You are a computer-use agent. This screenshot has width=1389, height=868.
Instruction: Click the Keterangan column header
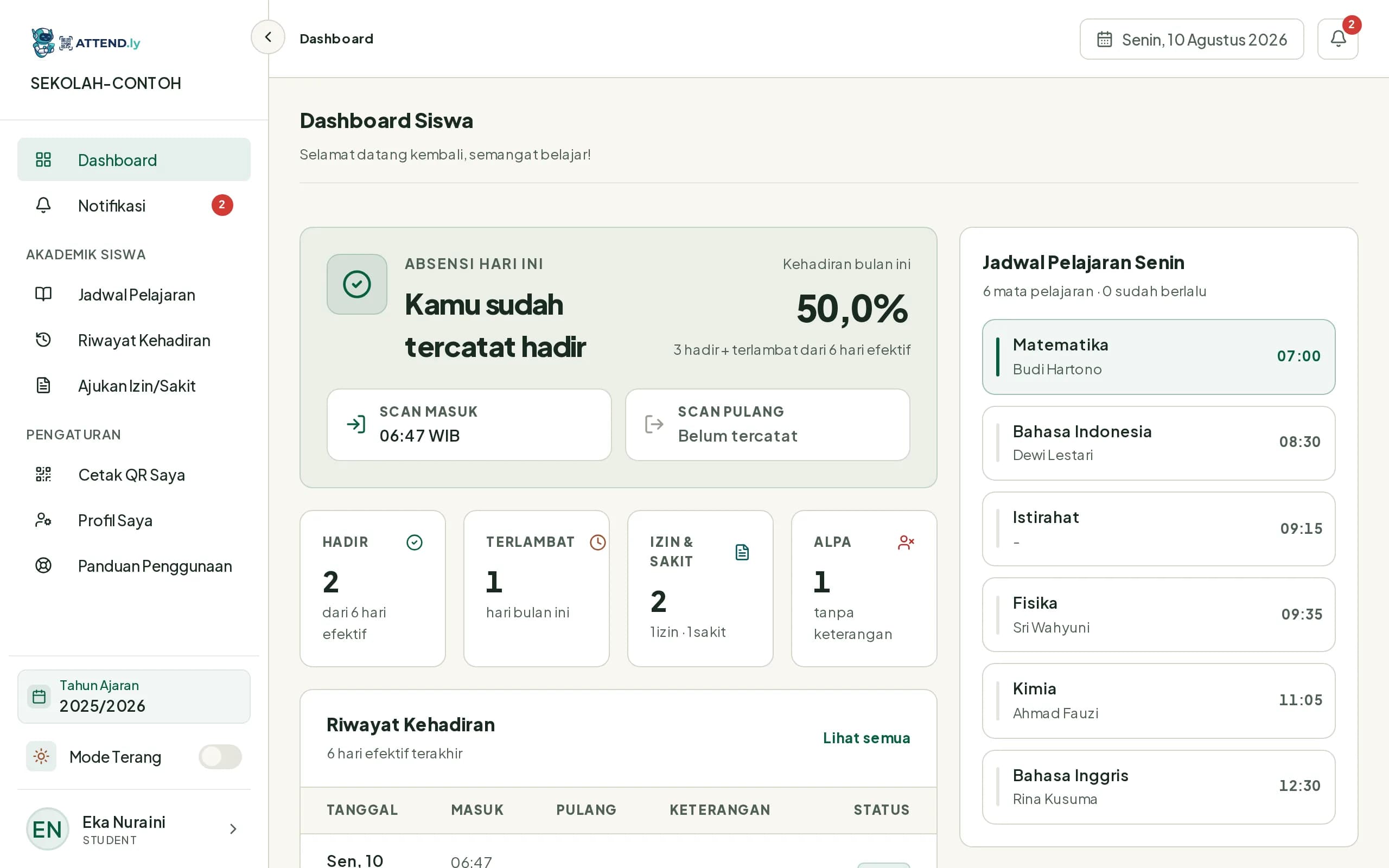point(720,809)
